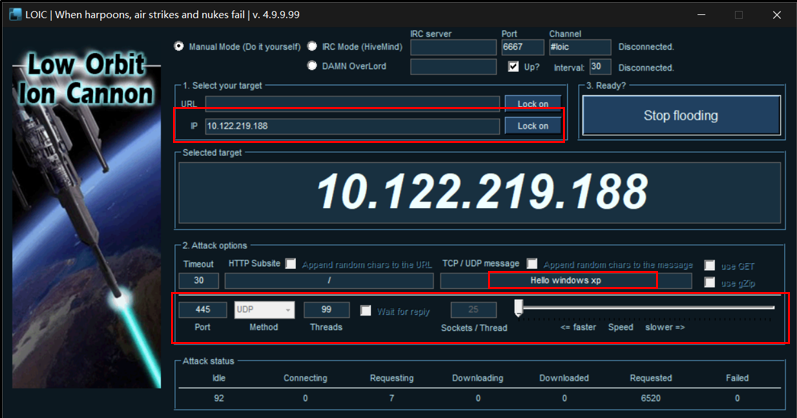The width and height of the screenshot is (797, 418).
Task: Click the attack Port field showing 445
Action: [x=203, y=310]
